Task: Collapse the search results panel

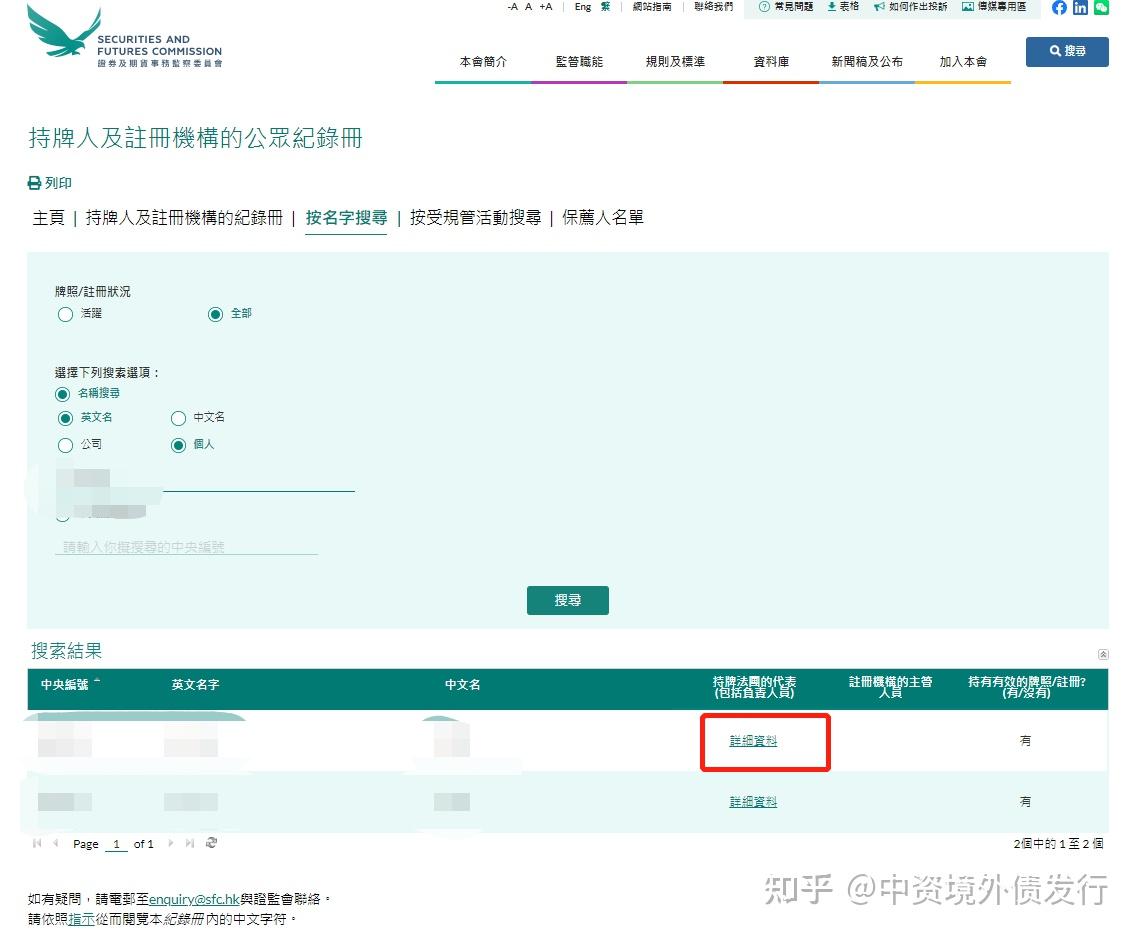Action: point(1103,654)
